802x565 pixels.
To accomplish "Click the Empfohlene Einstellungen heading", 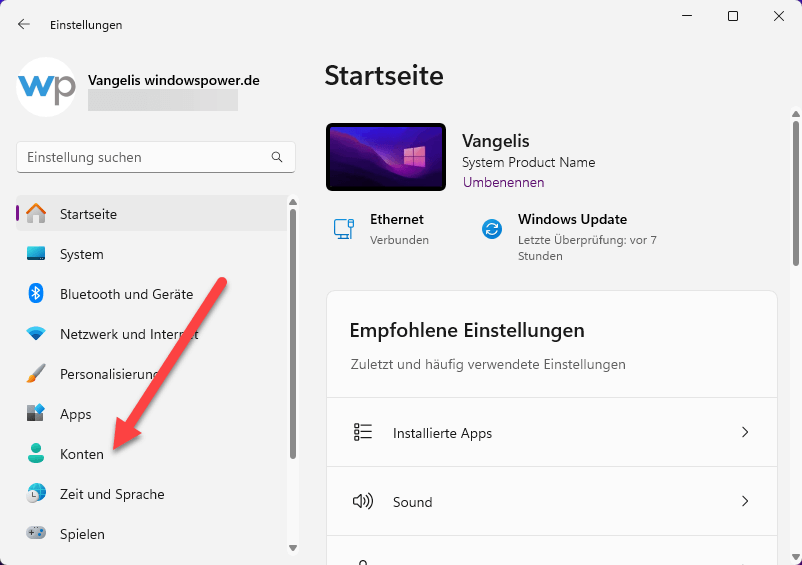I will point(467,331).
